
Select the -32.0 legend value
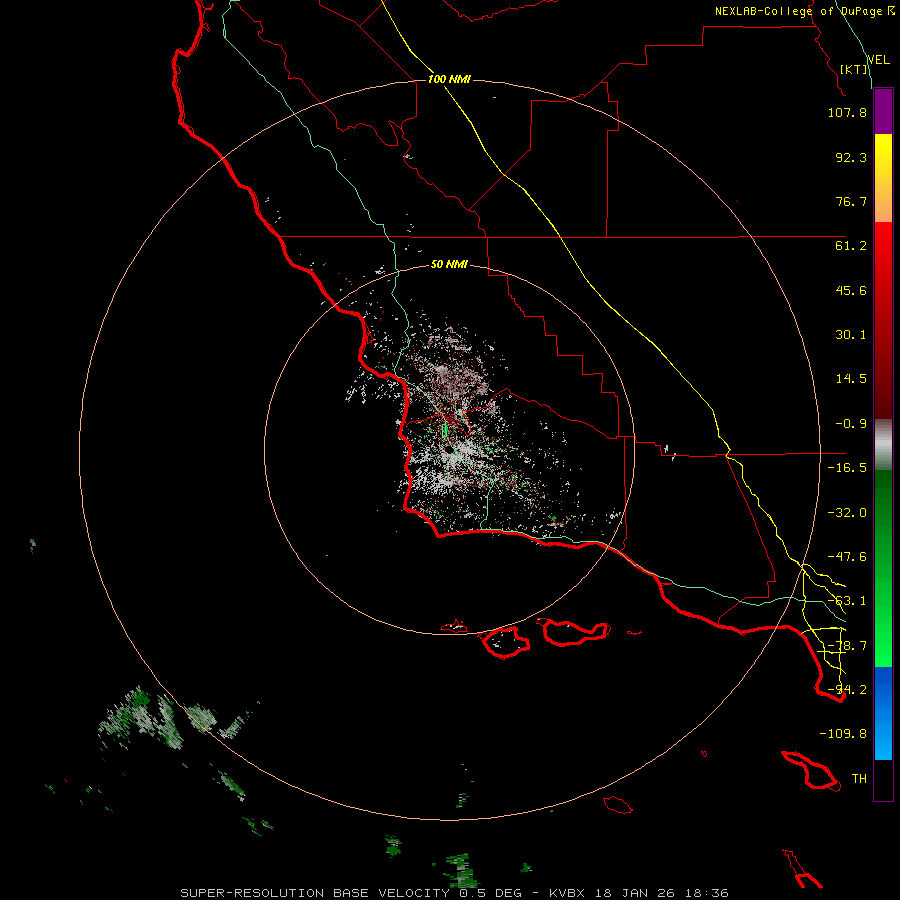click(x=847, y=513)
